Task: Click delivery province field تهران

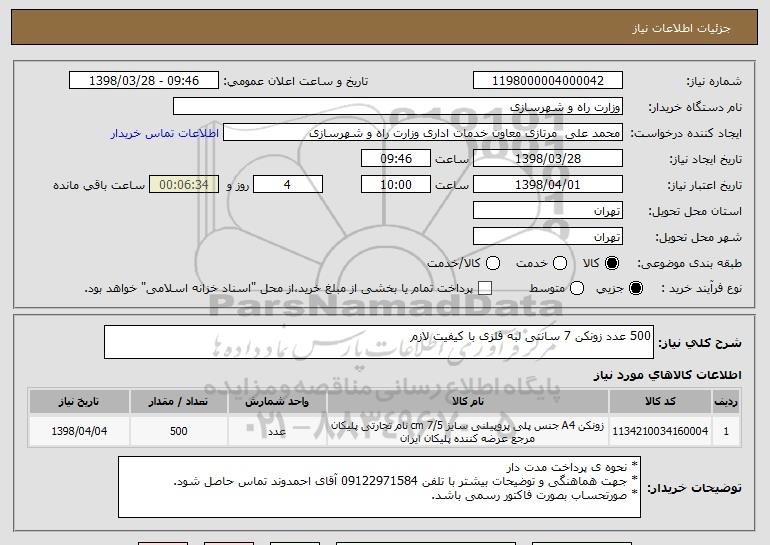Action: 548,211
